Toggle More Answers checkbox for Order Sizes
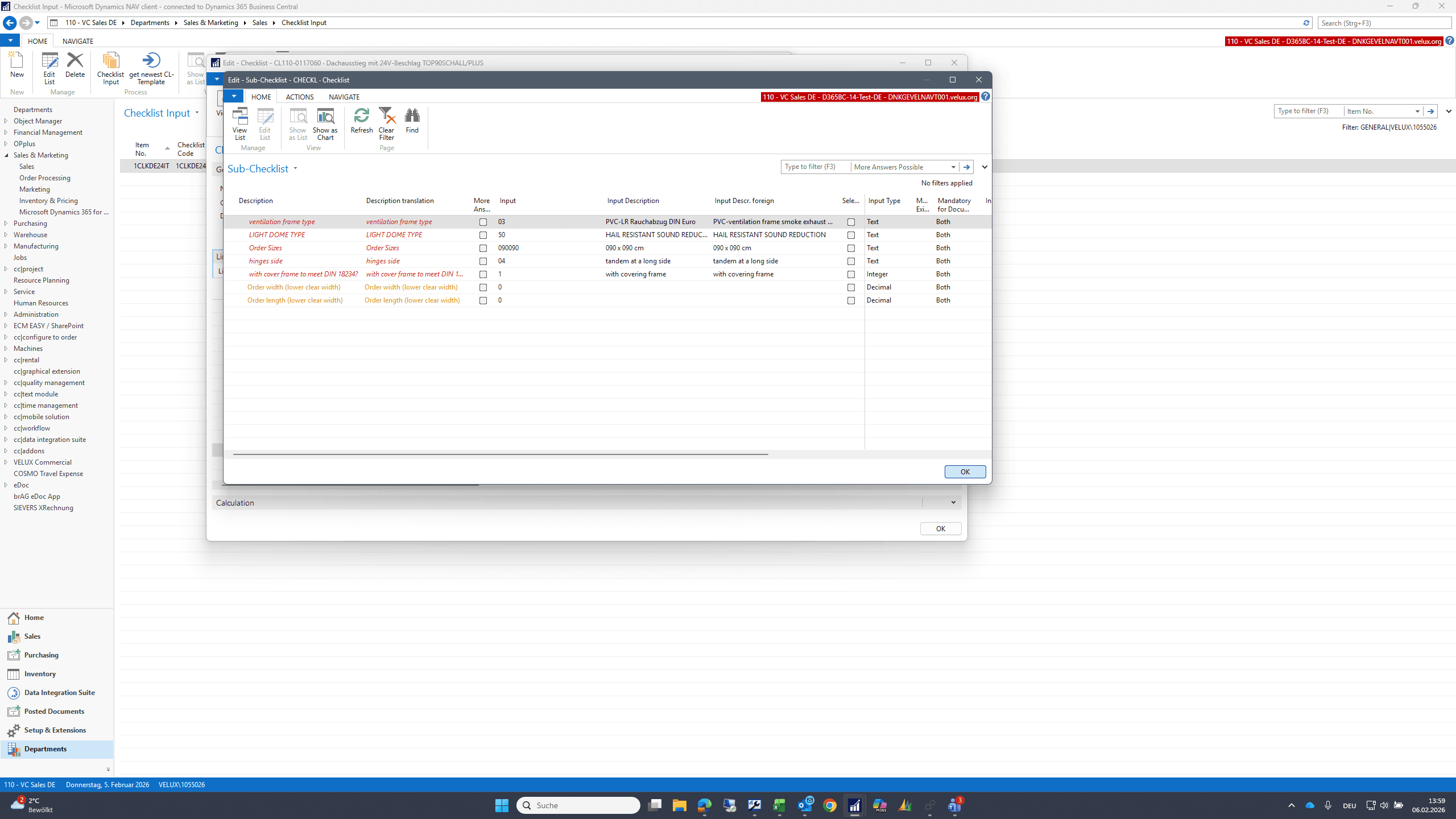The height and width of the screenshot is (819, 1456). (x=483, y=248)
